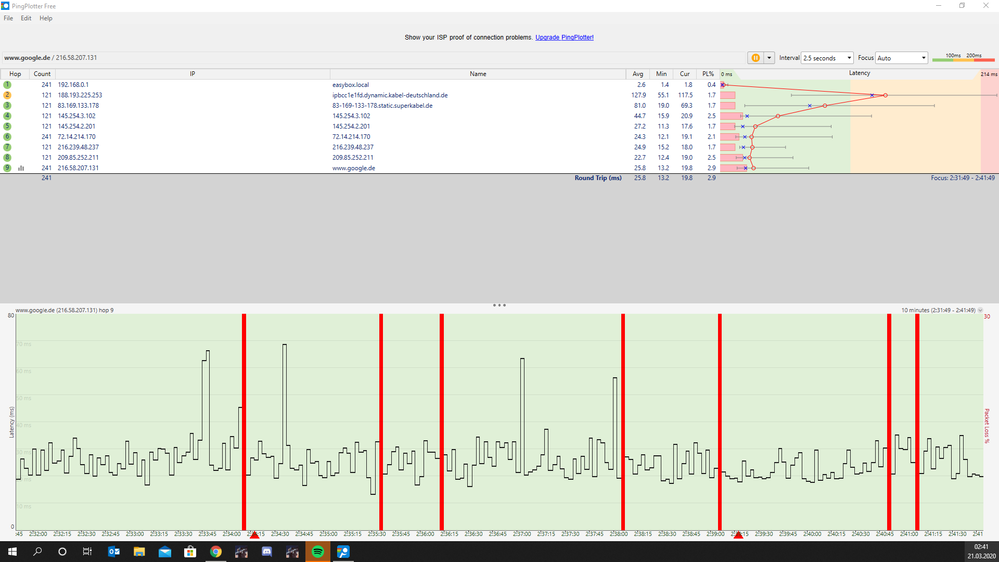
Task: Click the Focus: 2:31:49 - 2:41:49 status text
Action: click(963, 178)
